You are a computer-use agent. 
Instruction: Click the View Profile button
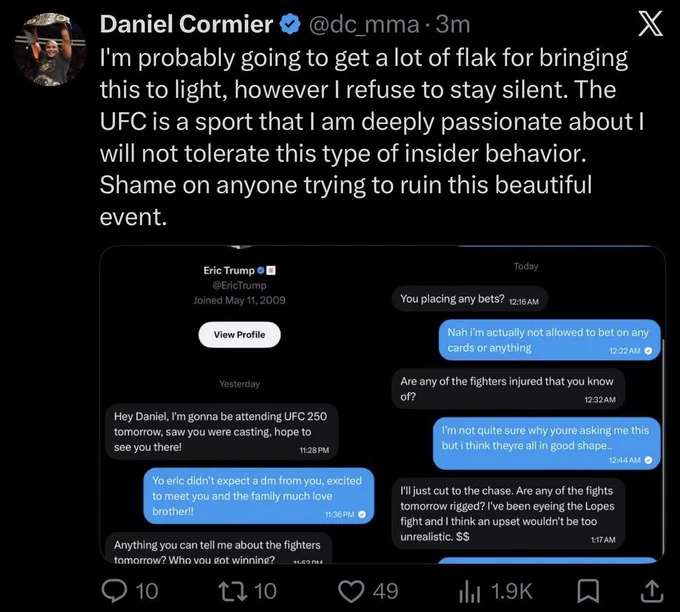(239, 334)
